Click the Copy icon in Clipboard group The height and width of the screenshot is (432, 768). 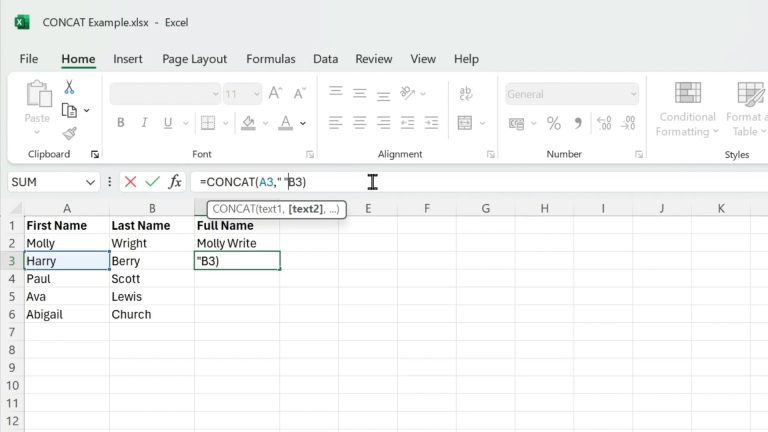click(69, 111)
